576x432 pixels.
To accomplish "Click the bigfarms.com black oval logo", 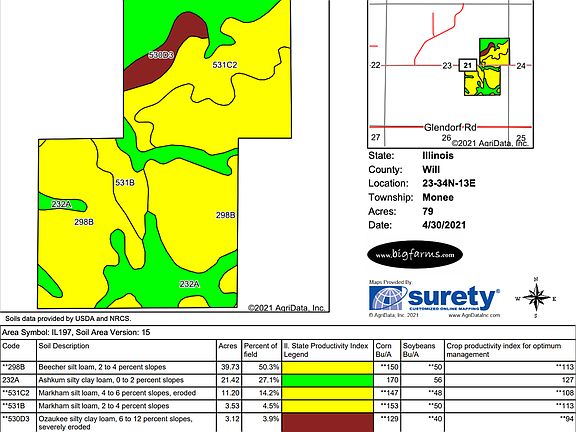I will tap(415, 255).
